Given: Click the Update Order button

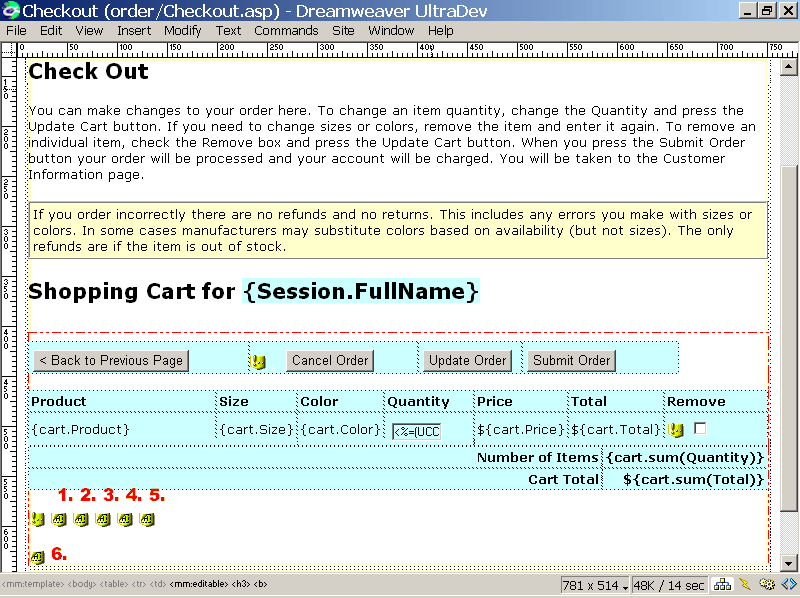Looking at the screenshot, I should coord(468,360).
